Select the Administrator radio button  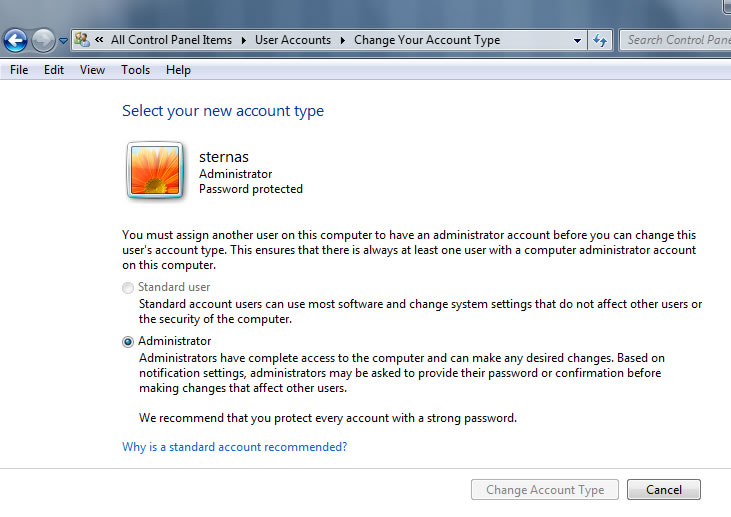click(128, 342)
